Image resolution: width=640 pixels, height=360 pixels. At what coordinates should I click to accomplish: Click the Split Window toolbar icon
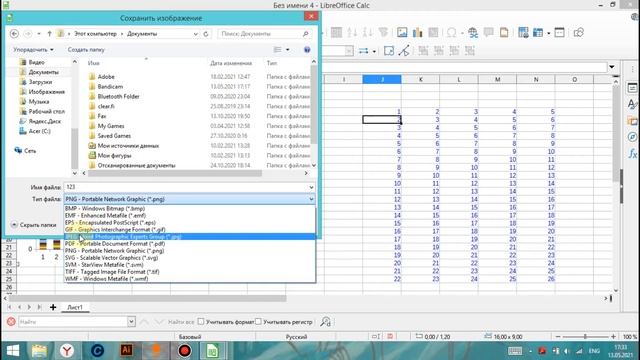(560, 33)
